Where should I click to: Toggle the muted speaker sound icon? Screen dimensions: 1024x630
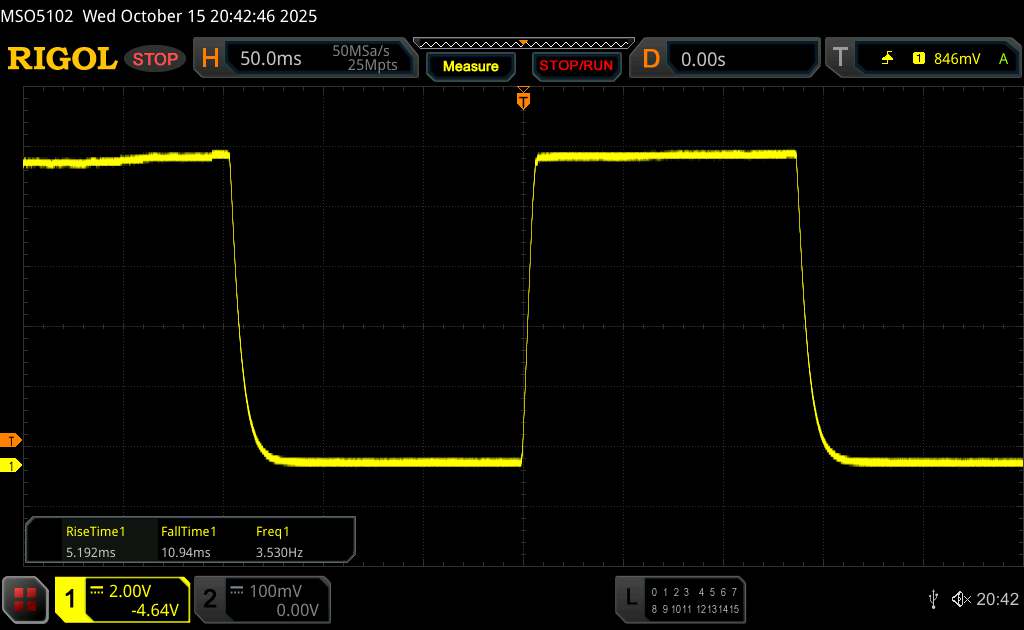[x=960, y=599]
